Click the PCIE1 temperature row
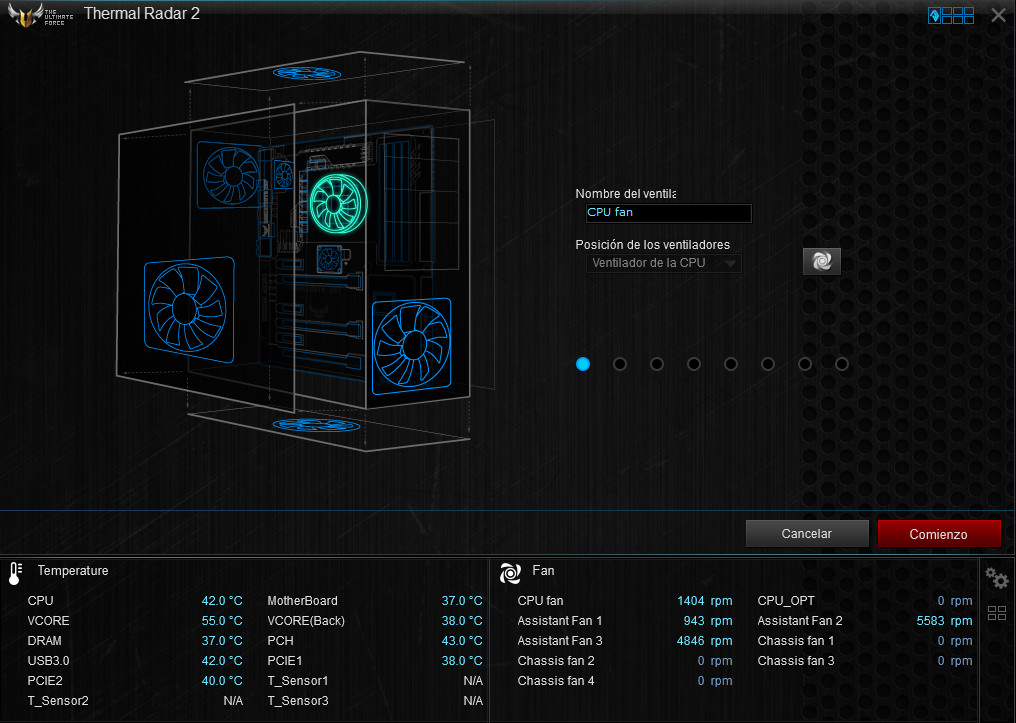1016x723 pixels. click(x=375, y=661)
